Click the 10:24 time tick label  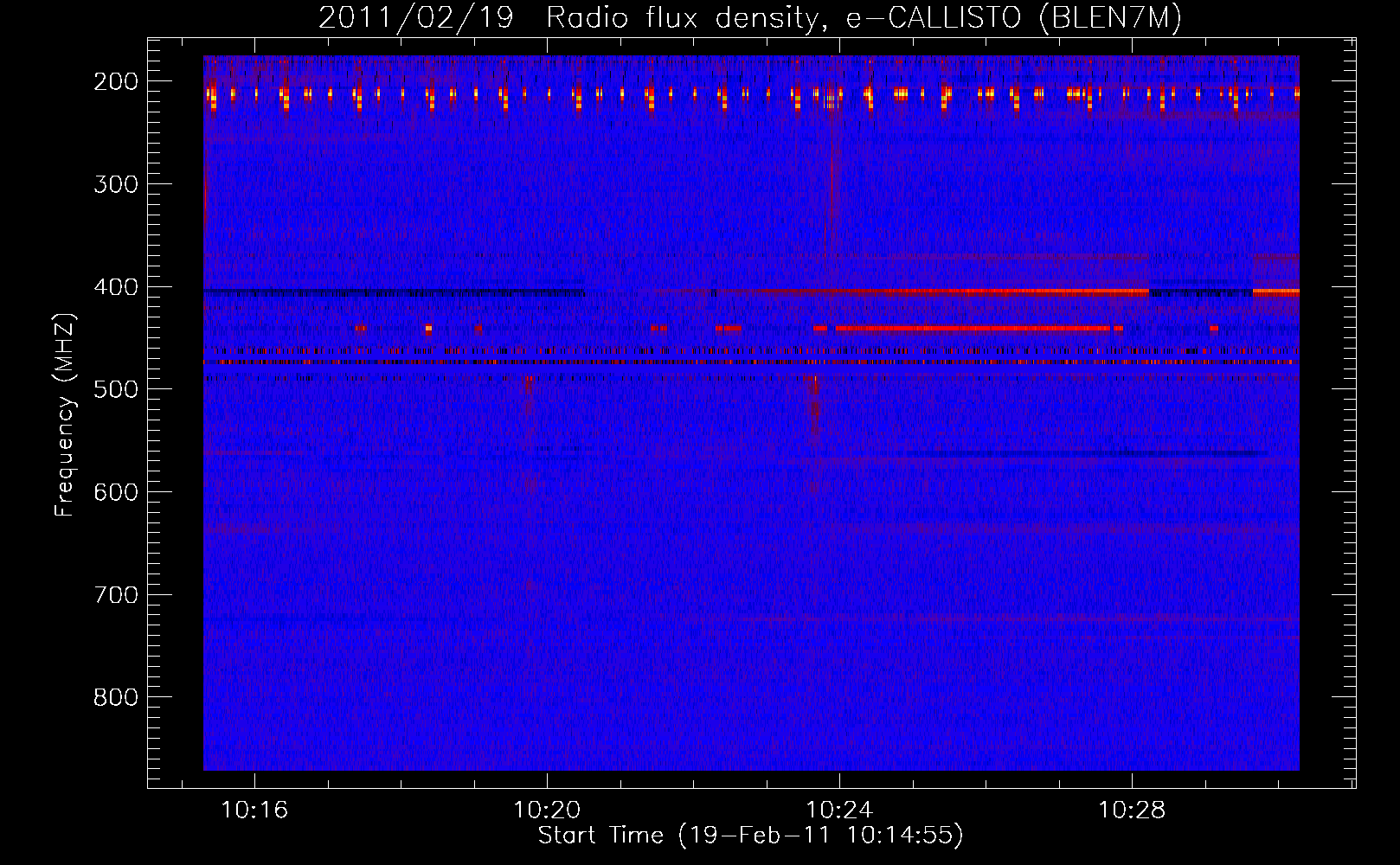839,811
